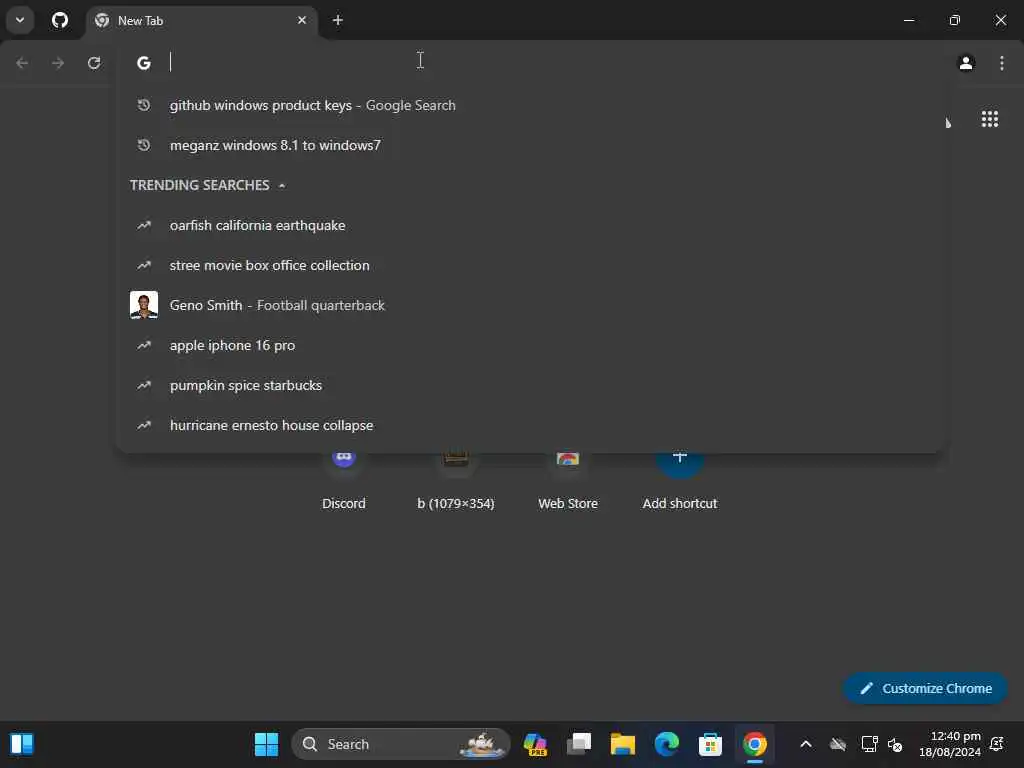Select 'apple iphone 16 pro' trending search
Screen dimensions: 1024x768
530,345
